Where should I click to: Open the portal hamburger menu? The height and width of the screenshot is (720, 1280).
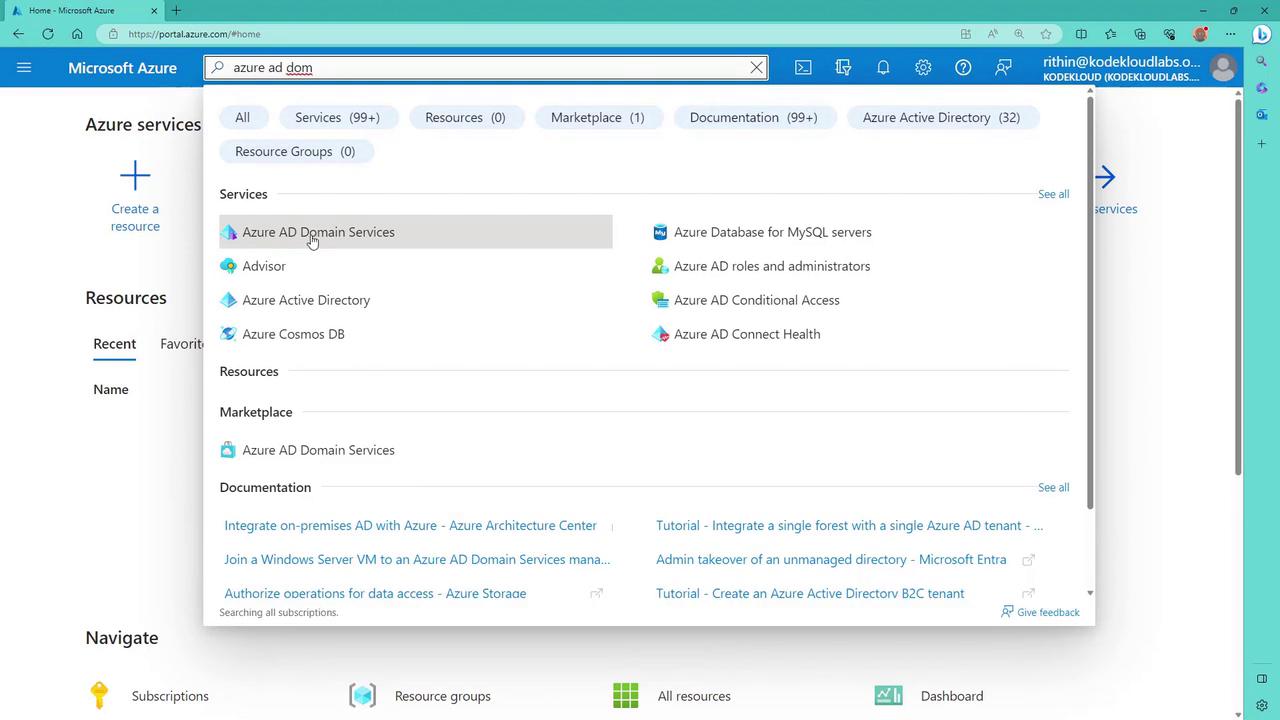tap(24, 67)
